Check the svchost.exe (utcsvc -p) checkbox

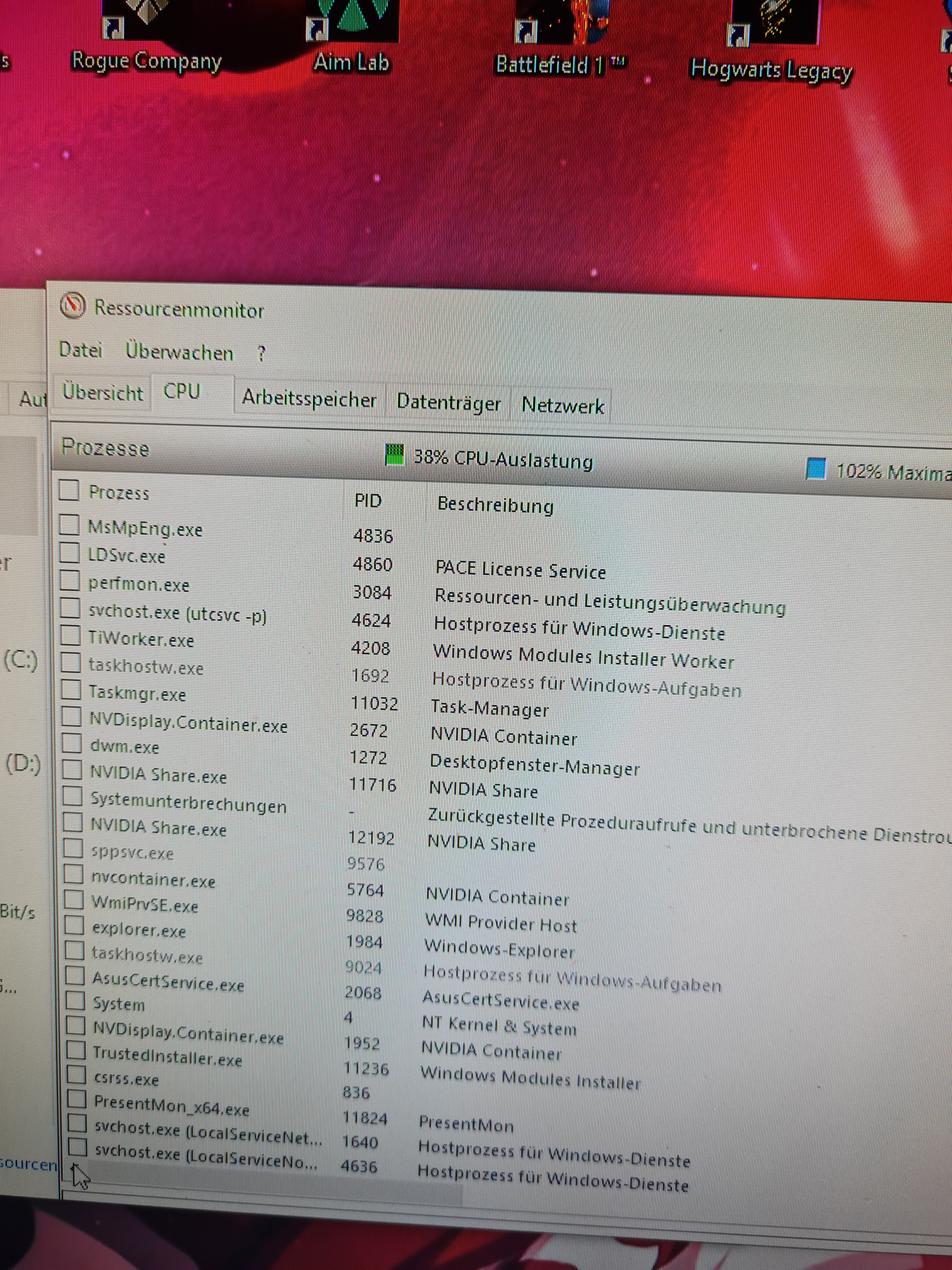tap(70, 608)
